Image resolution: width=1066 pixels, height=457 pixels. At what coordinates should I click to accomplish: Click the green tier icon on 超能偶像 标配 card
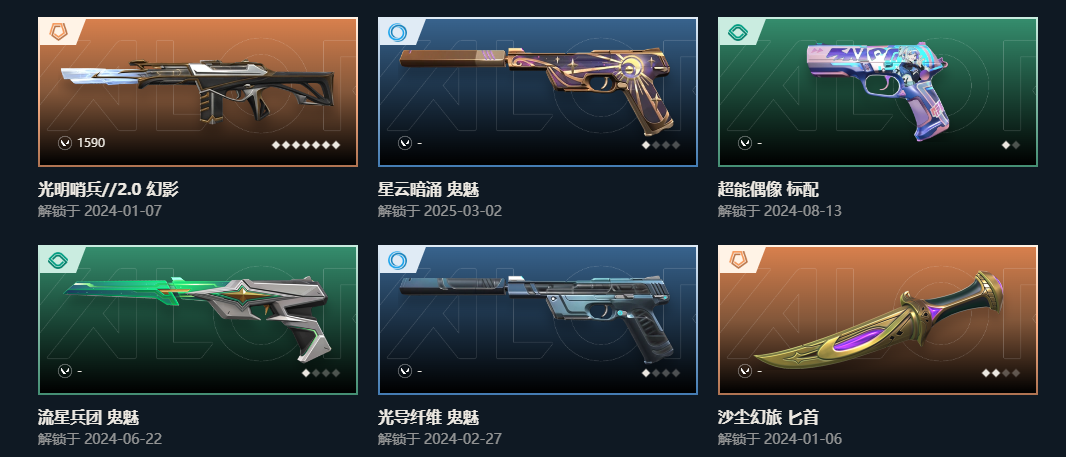coord(738,31)
